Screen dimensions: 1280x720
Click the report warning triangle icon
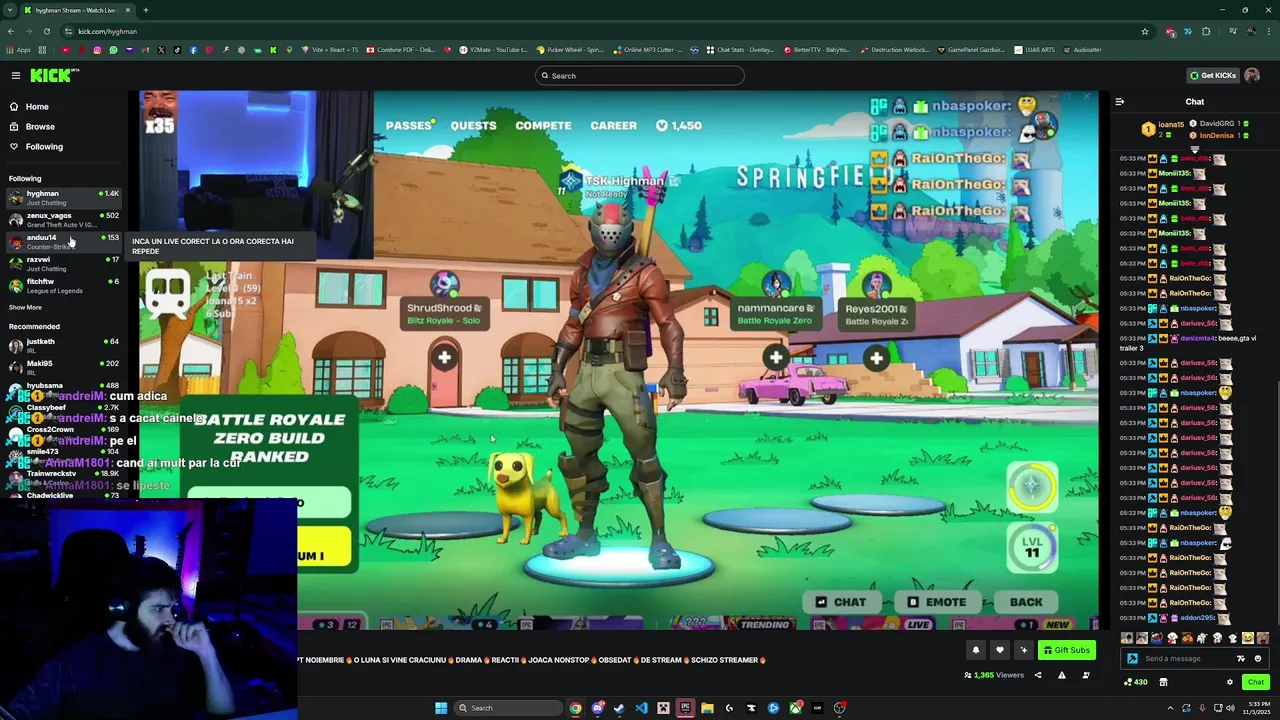[x=1062, y=675]
